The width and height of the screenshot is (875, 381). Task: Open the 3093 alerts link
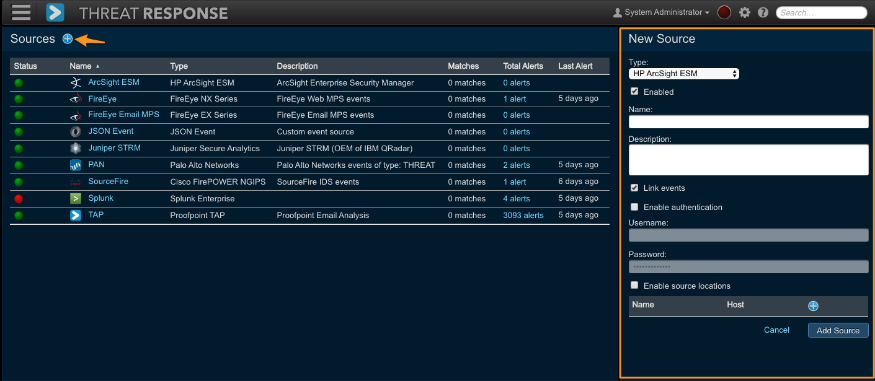tap(523, 215)
